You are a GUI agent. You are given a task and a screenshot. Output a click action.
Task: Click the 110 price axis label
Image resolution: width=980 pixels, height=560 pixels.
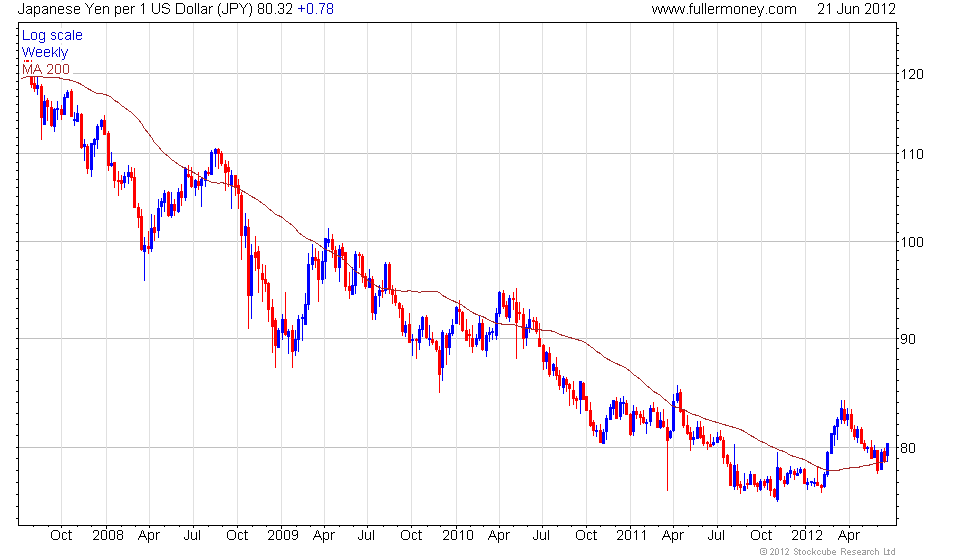[912, 154]
